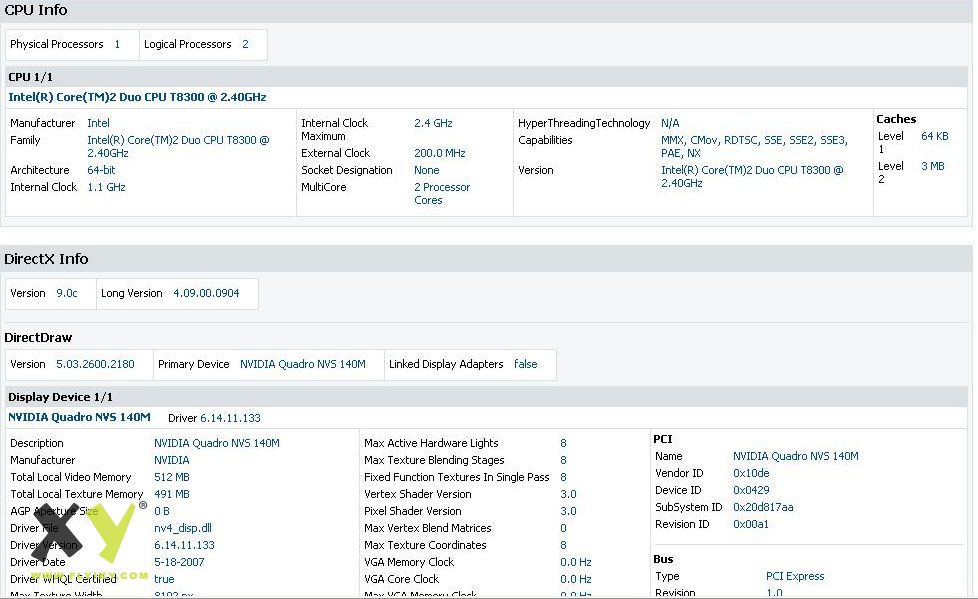978x599 pixels.
Task: Click the VGA Memory Clock value "0.0 Hz"
Action: [576, 562]
